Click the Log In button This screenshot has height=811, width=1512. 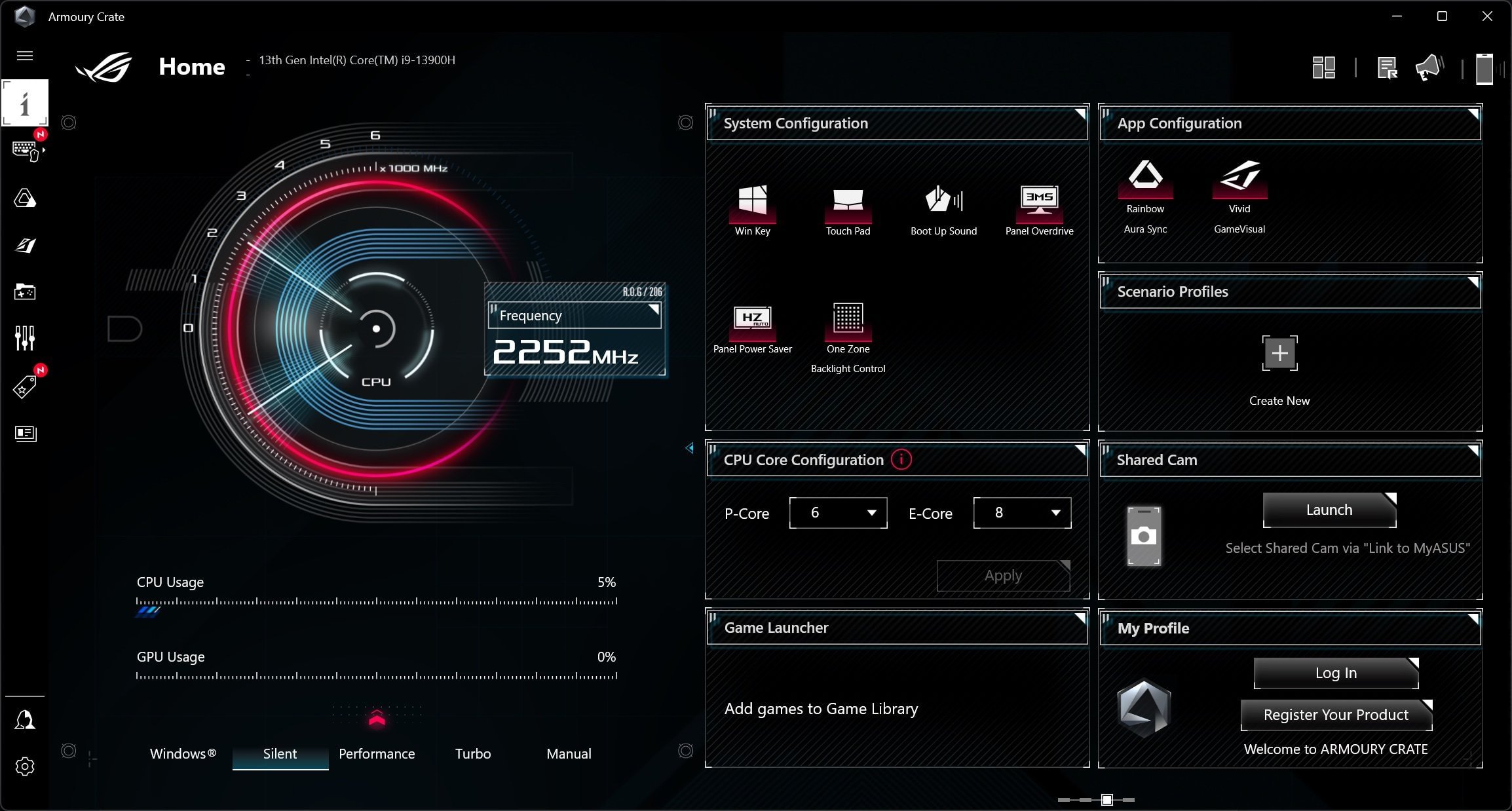point(1336,673)
